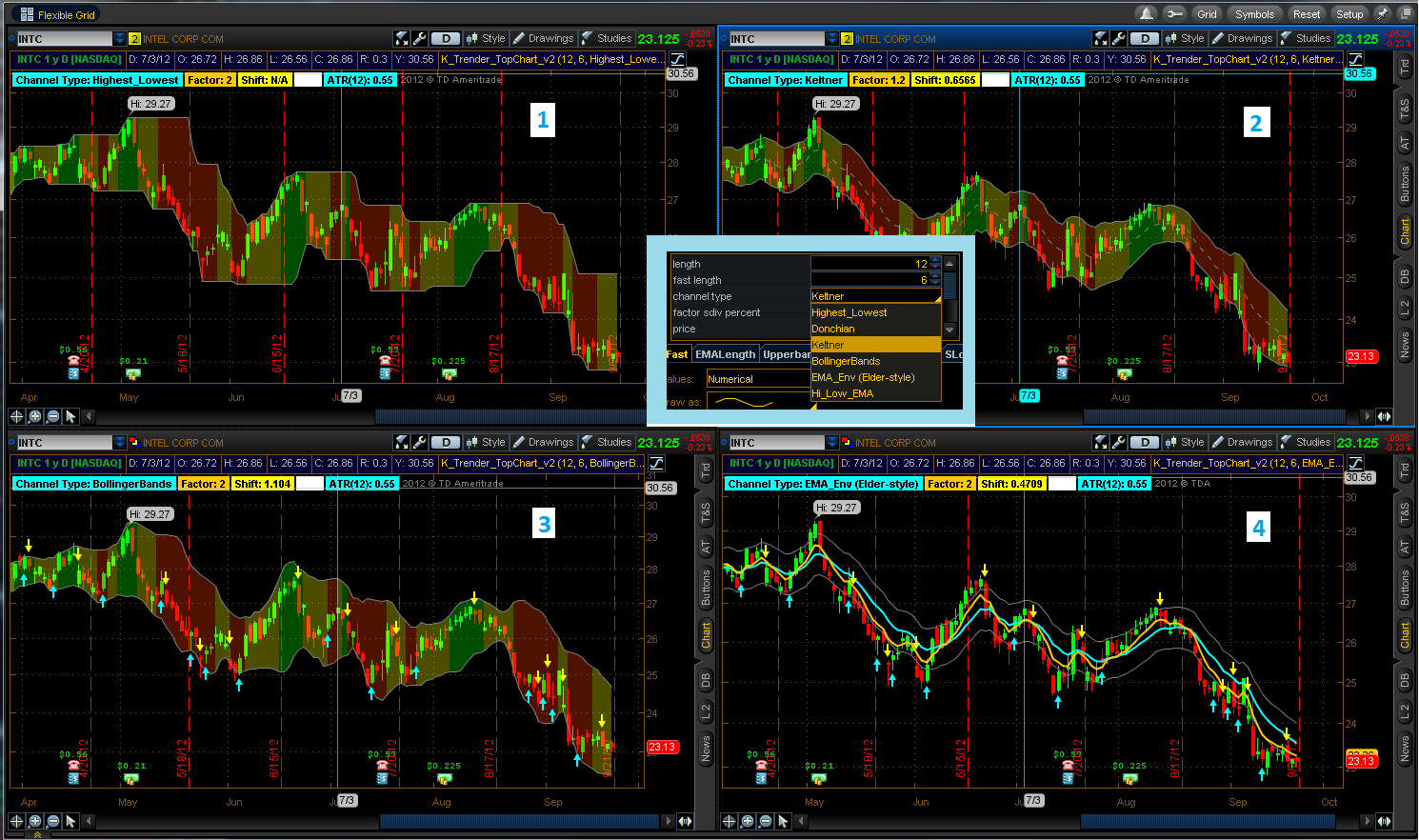Expand the double-chevron at the window bottom edge

coord(37,835)
